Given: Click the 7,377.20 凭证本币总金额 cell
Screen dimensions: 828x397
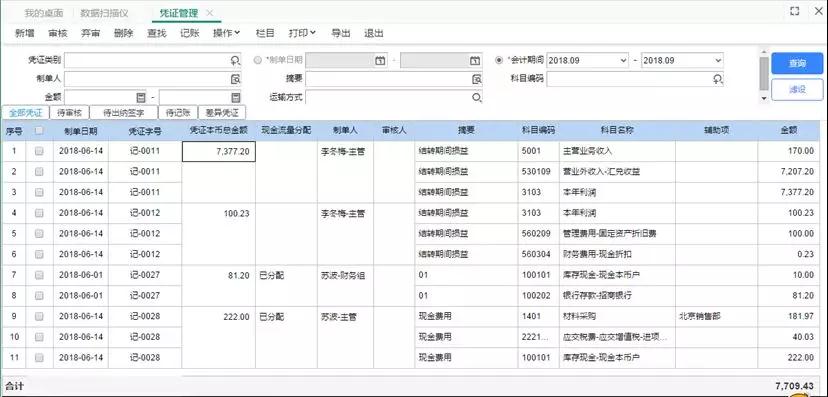Looking at the screenshot, I should (219, 151).
